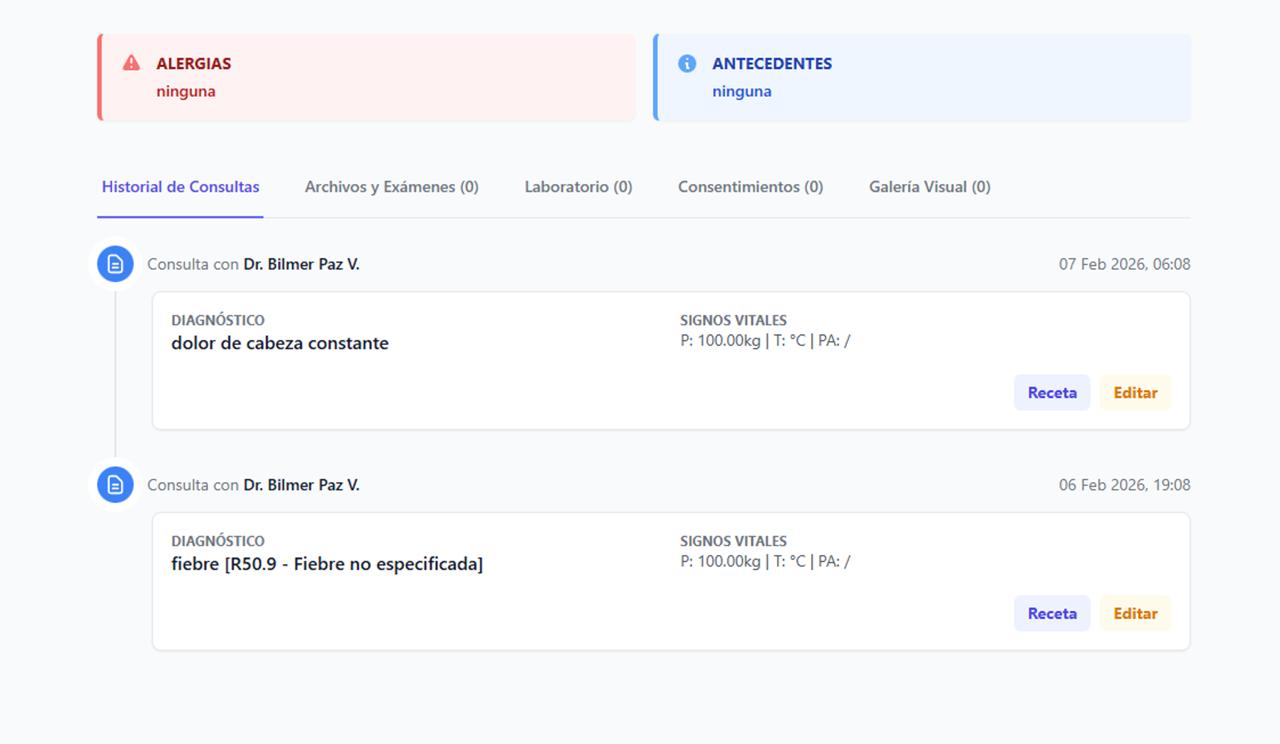The height and width of the screenshot is (744, 1280).
Task: Click Editar on the fiebre consultation
Action: [1135, 613]
